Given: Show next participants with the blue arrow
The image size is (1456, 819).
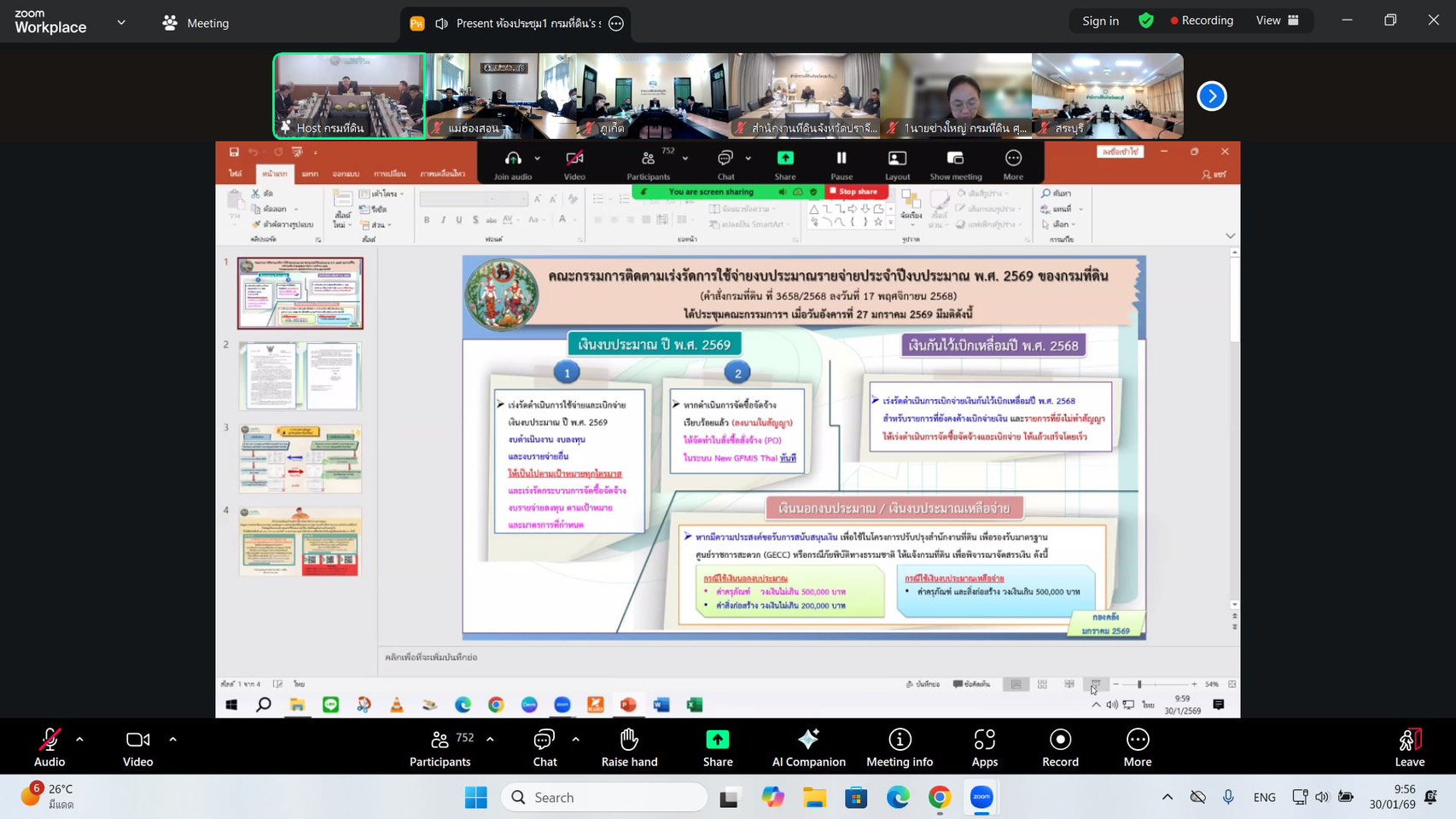Looking at the screenshot, I should click(x=1211, y=96).
